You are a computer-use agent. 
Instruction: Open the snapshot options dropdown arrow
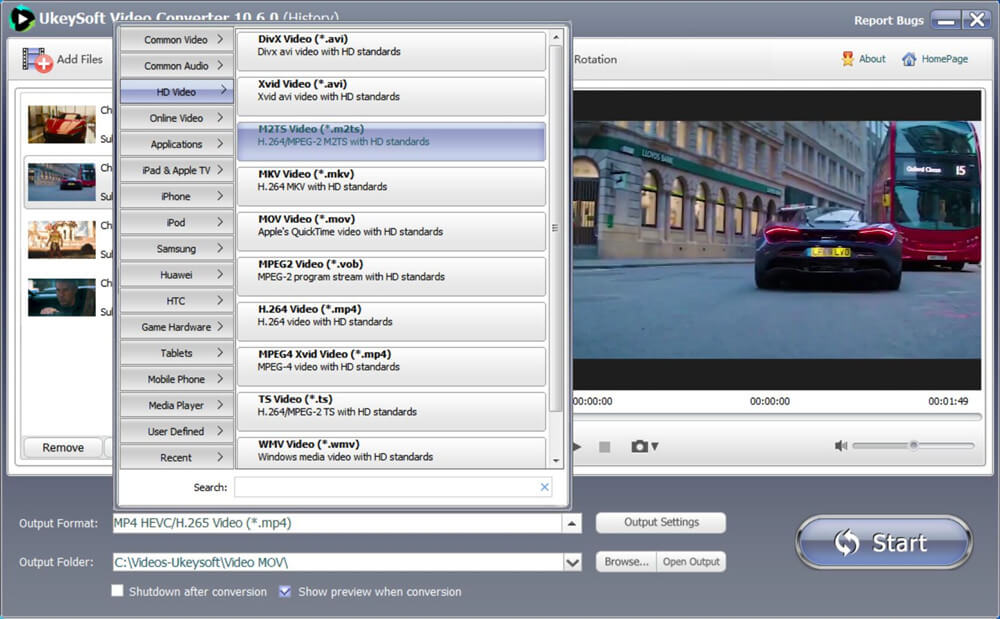point(654,446)
